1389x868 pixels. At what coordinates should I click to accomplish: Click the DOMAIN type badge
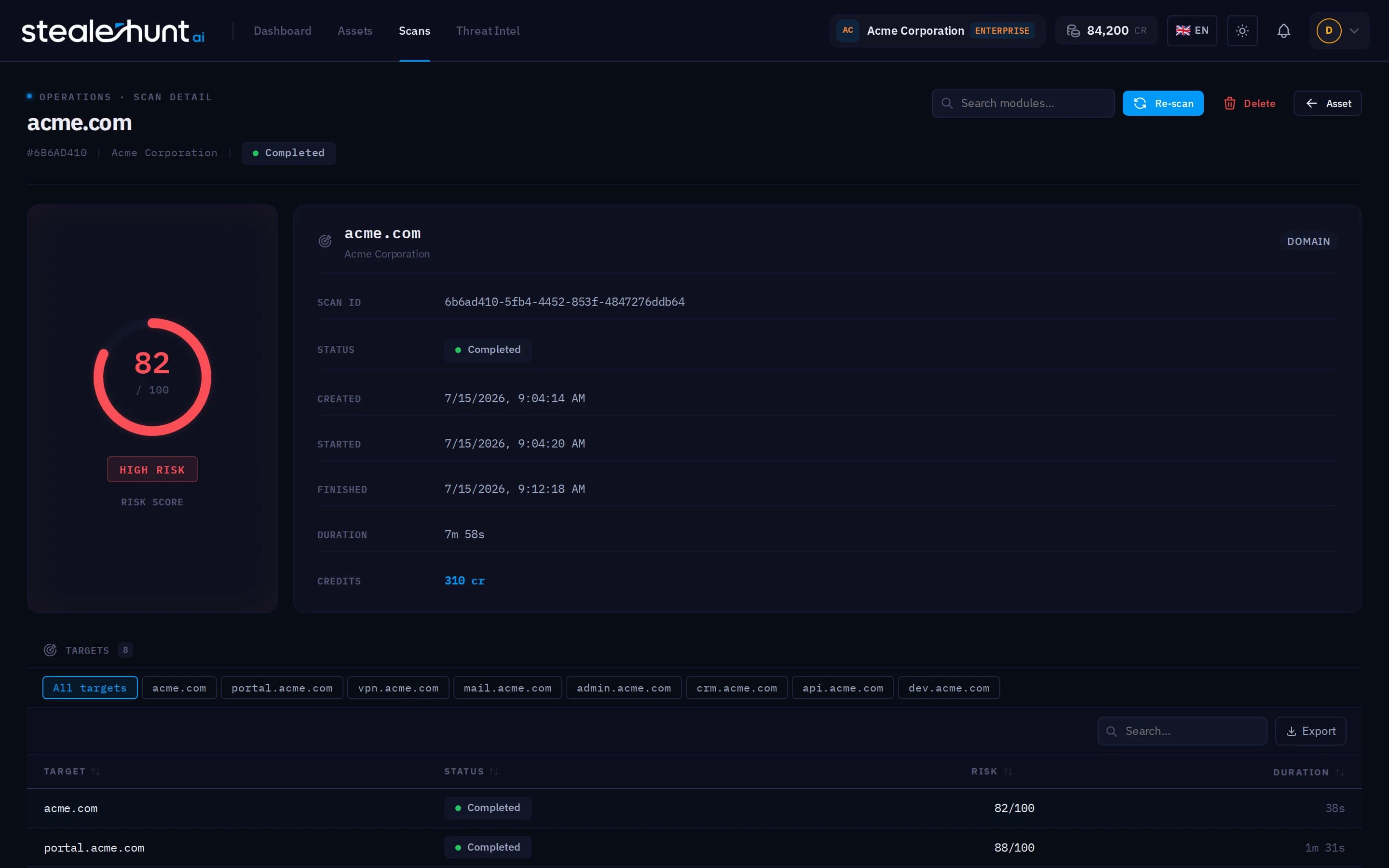click(x=1308, y=242)
